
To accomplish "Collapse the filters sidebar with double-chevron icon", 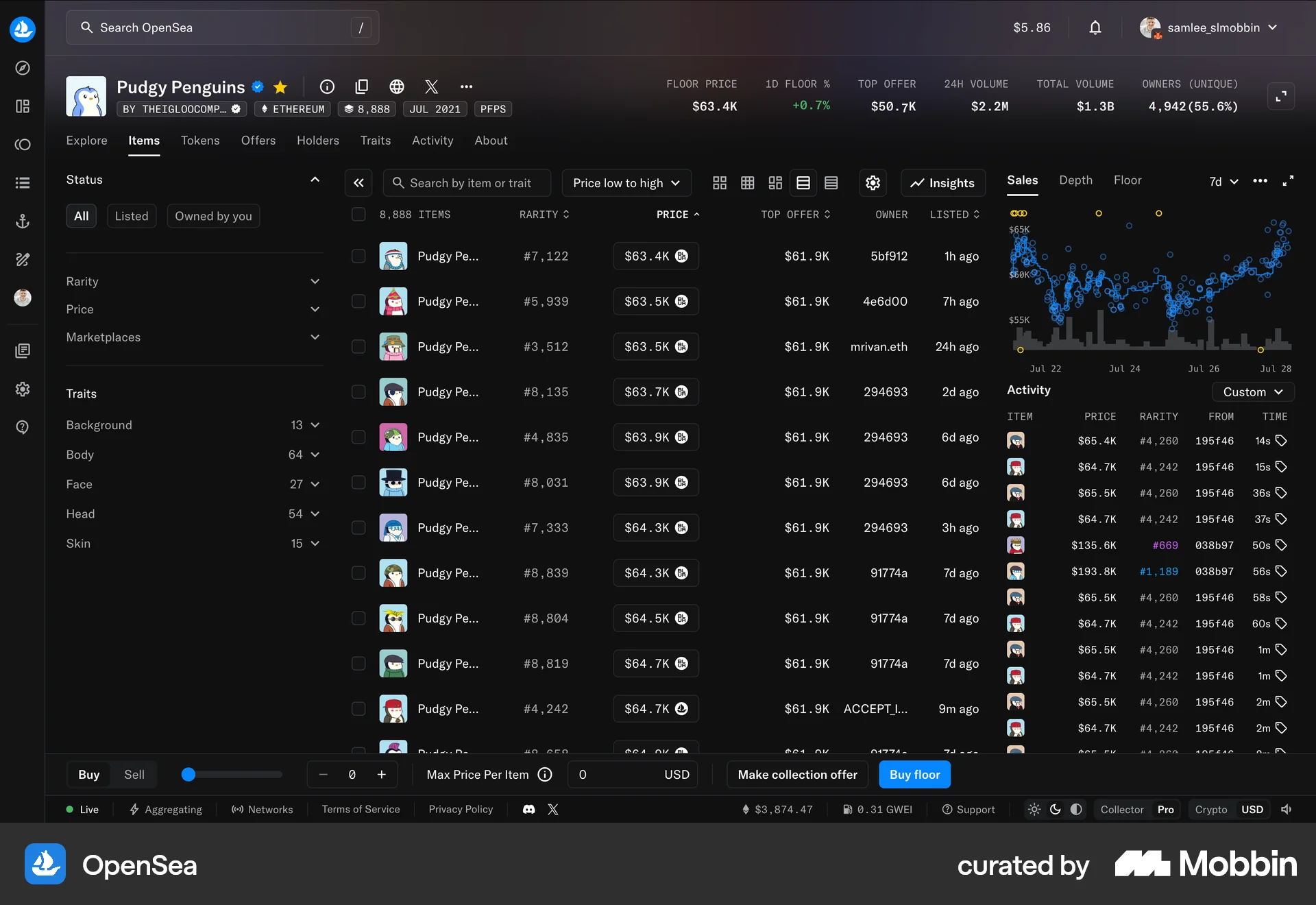I will point(358,182).
